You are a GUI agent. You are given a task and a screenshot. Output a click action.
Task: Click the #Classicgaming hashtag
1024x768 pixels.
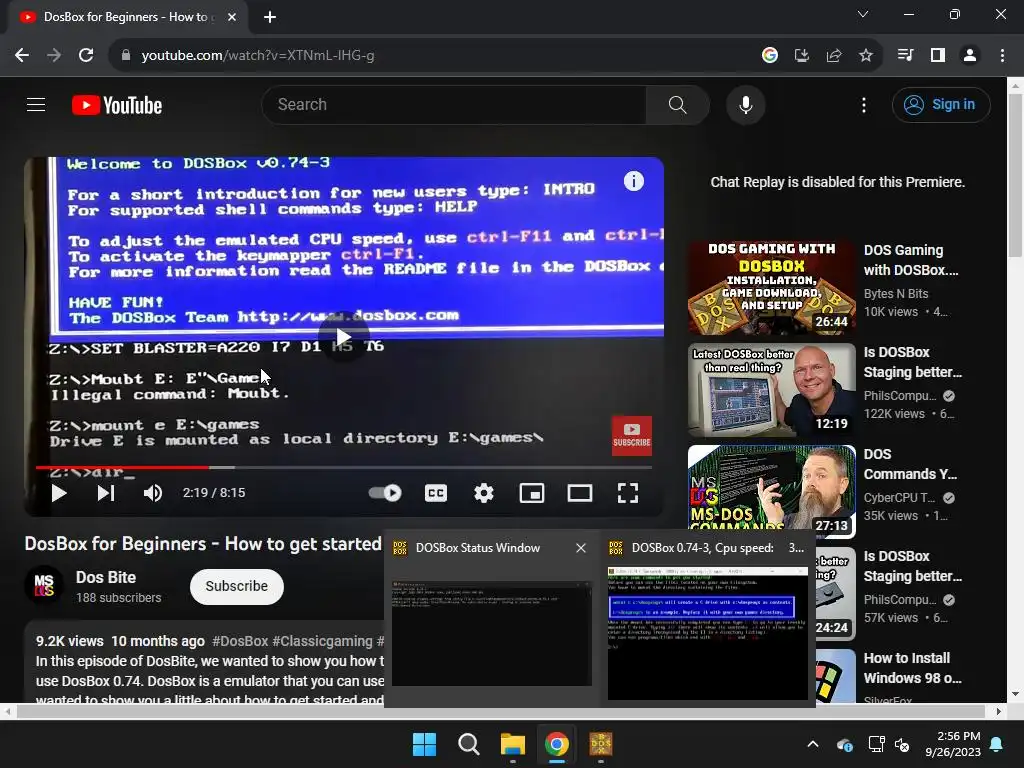(x=323, y=641)
